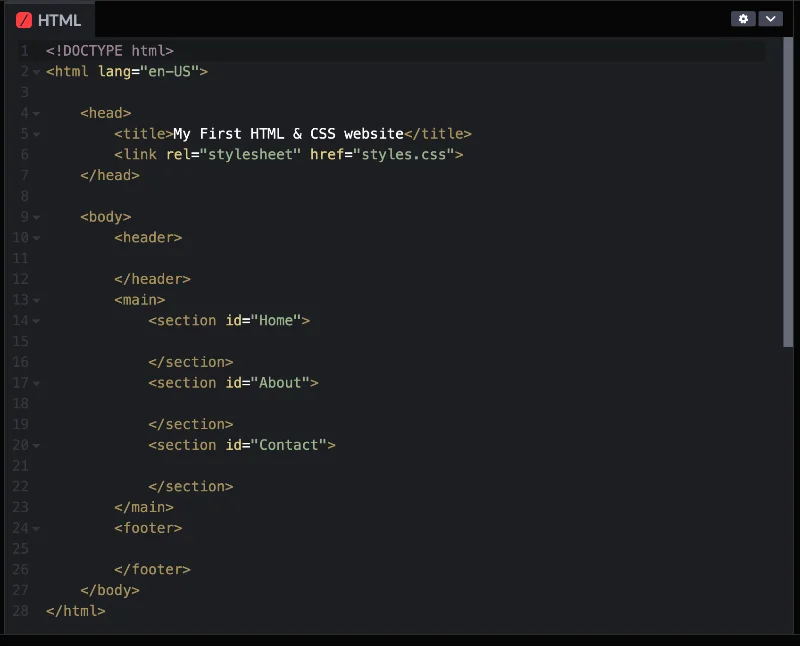Screen dimensions: 800x646
Task: Click the </section> tag on line 16
Action: [191, 362]
